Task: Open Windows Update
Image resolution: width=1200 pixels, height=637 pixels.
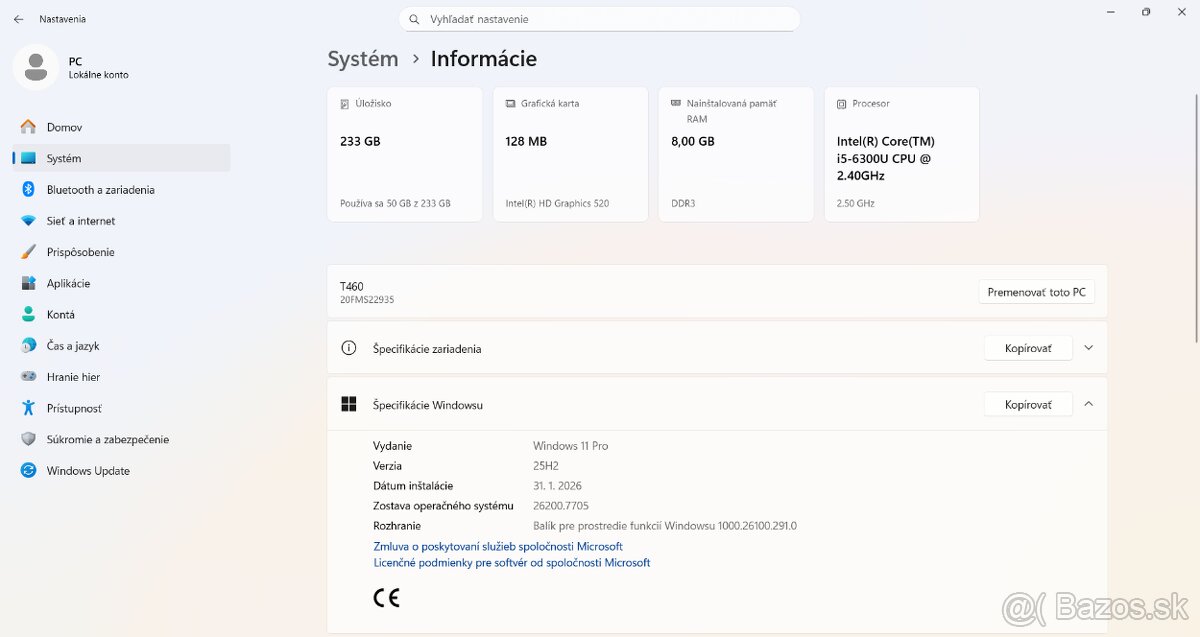Action: (x=88, y=470)
